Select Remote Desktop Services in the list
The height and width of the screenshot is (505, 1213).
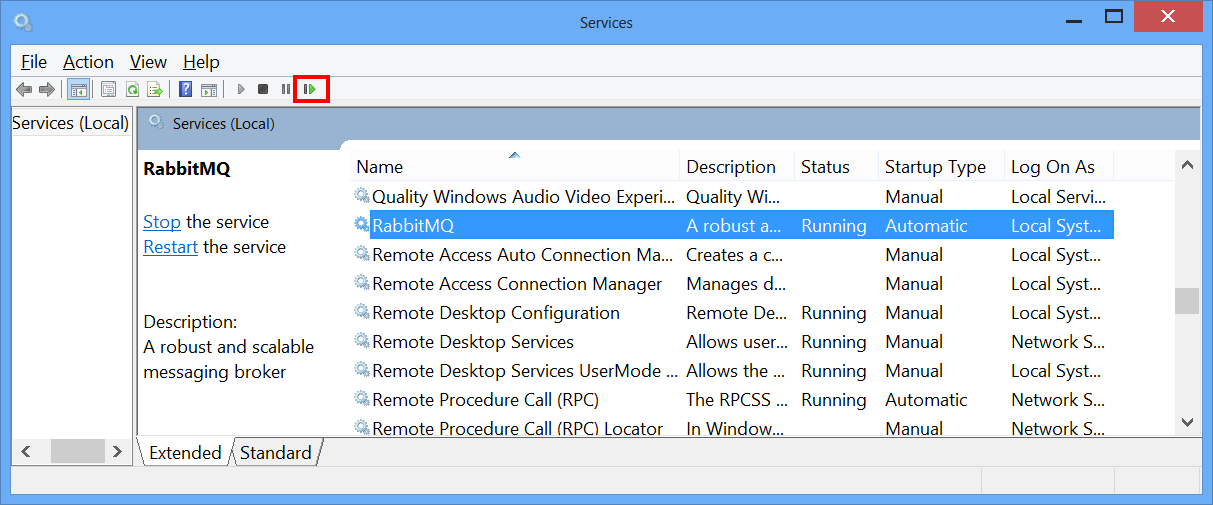click(472, 342)
